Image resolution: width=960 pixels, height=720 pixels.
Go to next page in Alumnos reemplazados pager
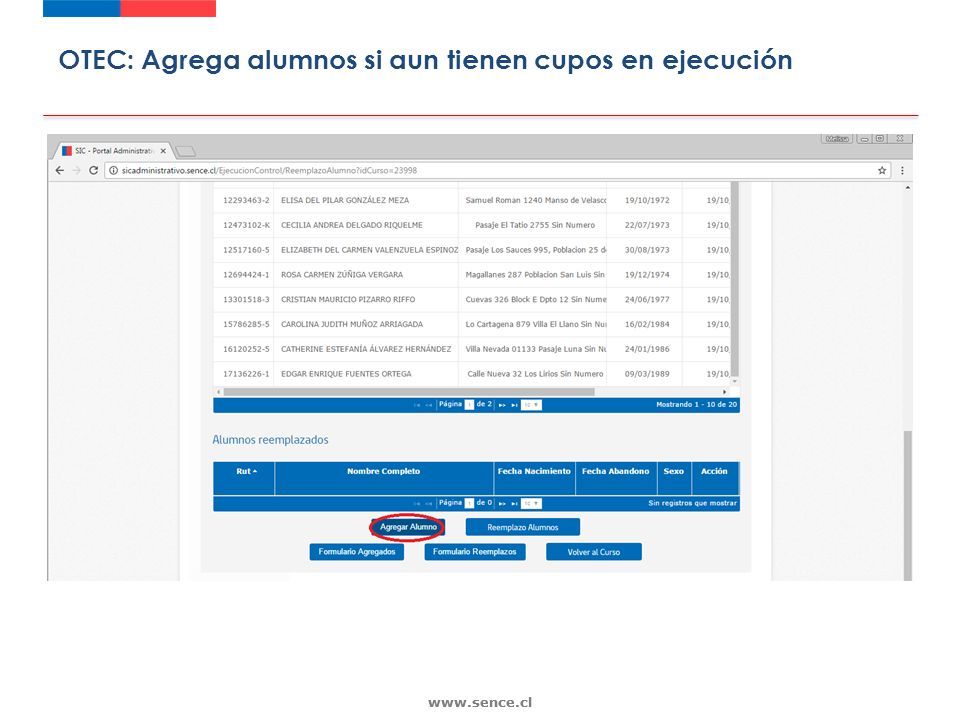tap(502, 503)
